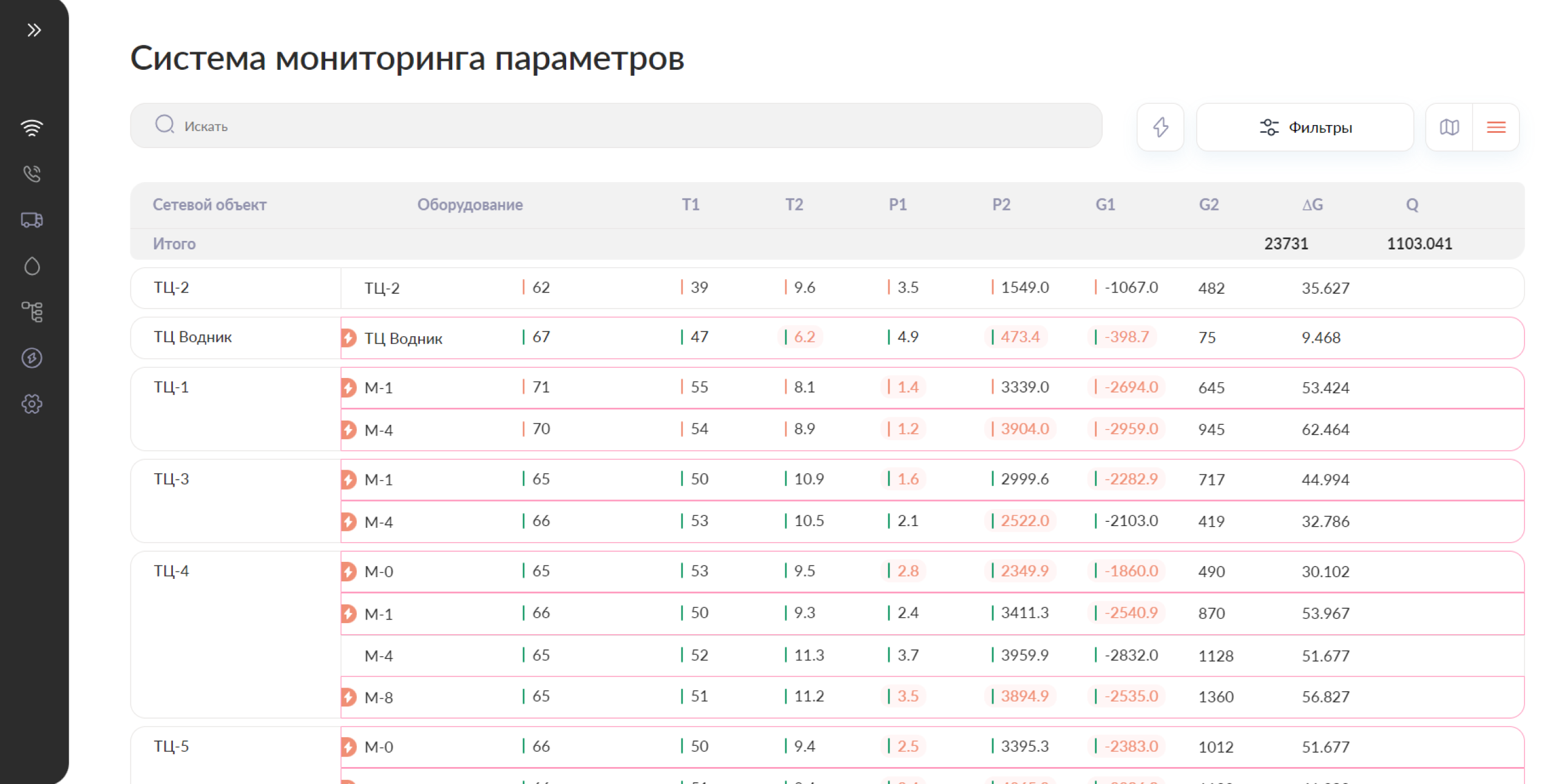
Task: Click highlighted P1 value 6.2
Action: (x=803, y=337)
